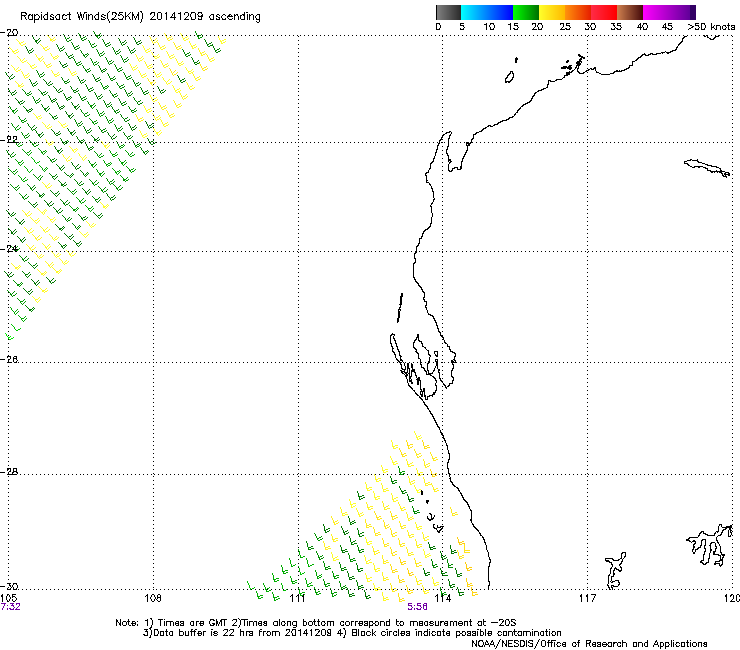The width and height of the screenshot is (740, 650).
Task: Click the green 15-20 knots legend segment
Action: tap(526, 12)
